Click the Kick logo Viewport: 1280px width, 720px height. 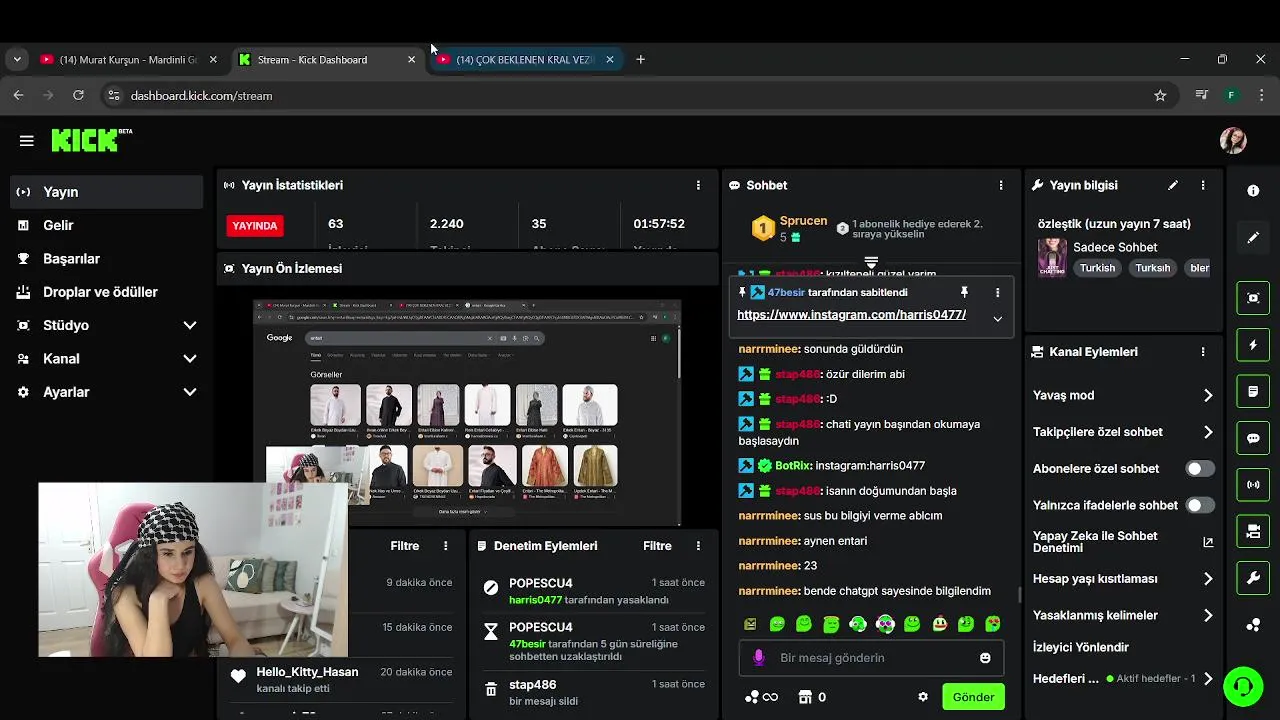click(x=91, y=140)
